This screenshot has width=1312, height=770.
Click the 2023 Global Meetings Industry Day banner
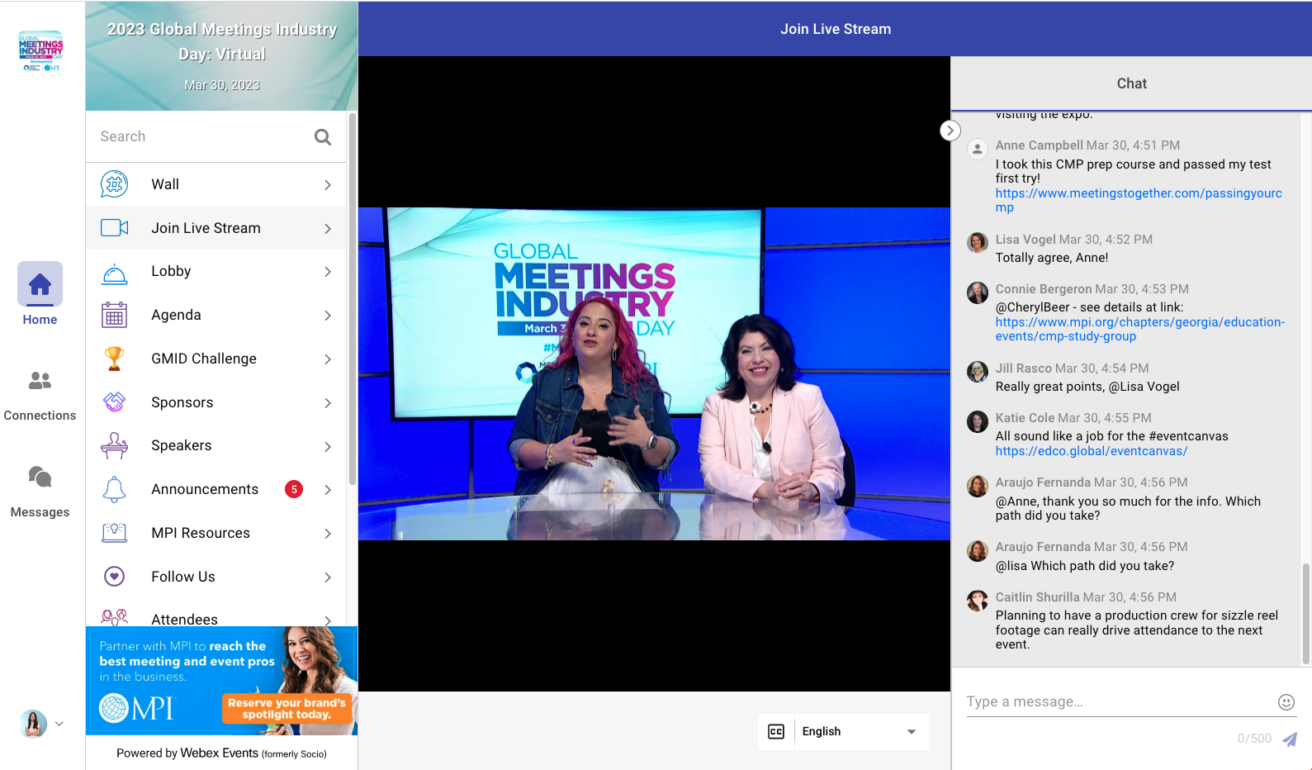pos(222,56)
